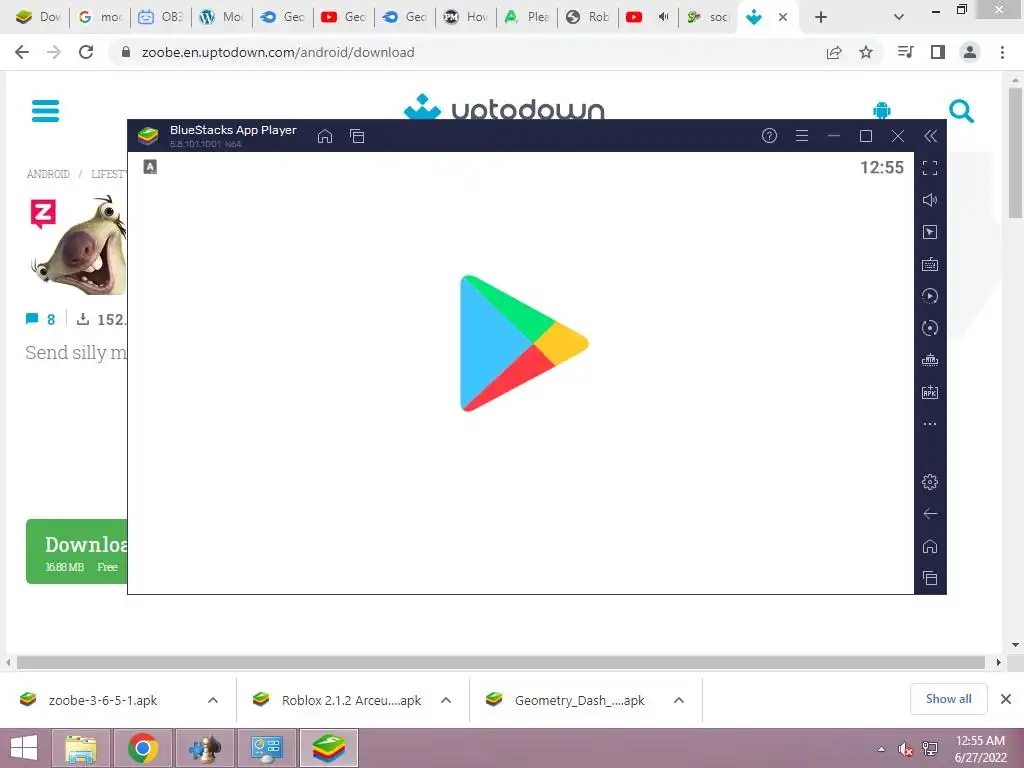Close the downloads bar
Image resolution: width=1024 pixels, height=768 pixels.
(1006, 699)
